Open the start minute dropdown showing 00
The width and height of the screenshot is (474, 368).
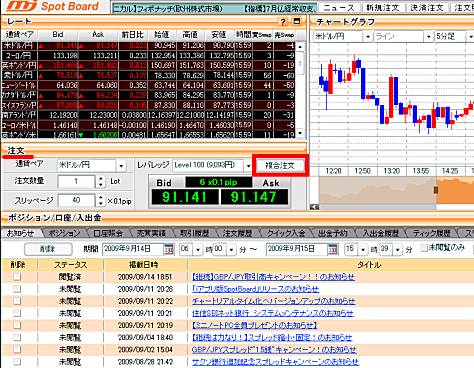click(232, 249)
